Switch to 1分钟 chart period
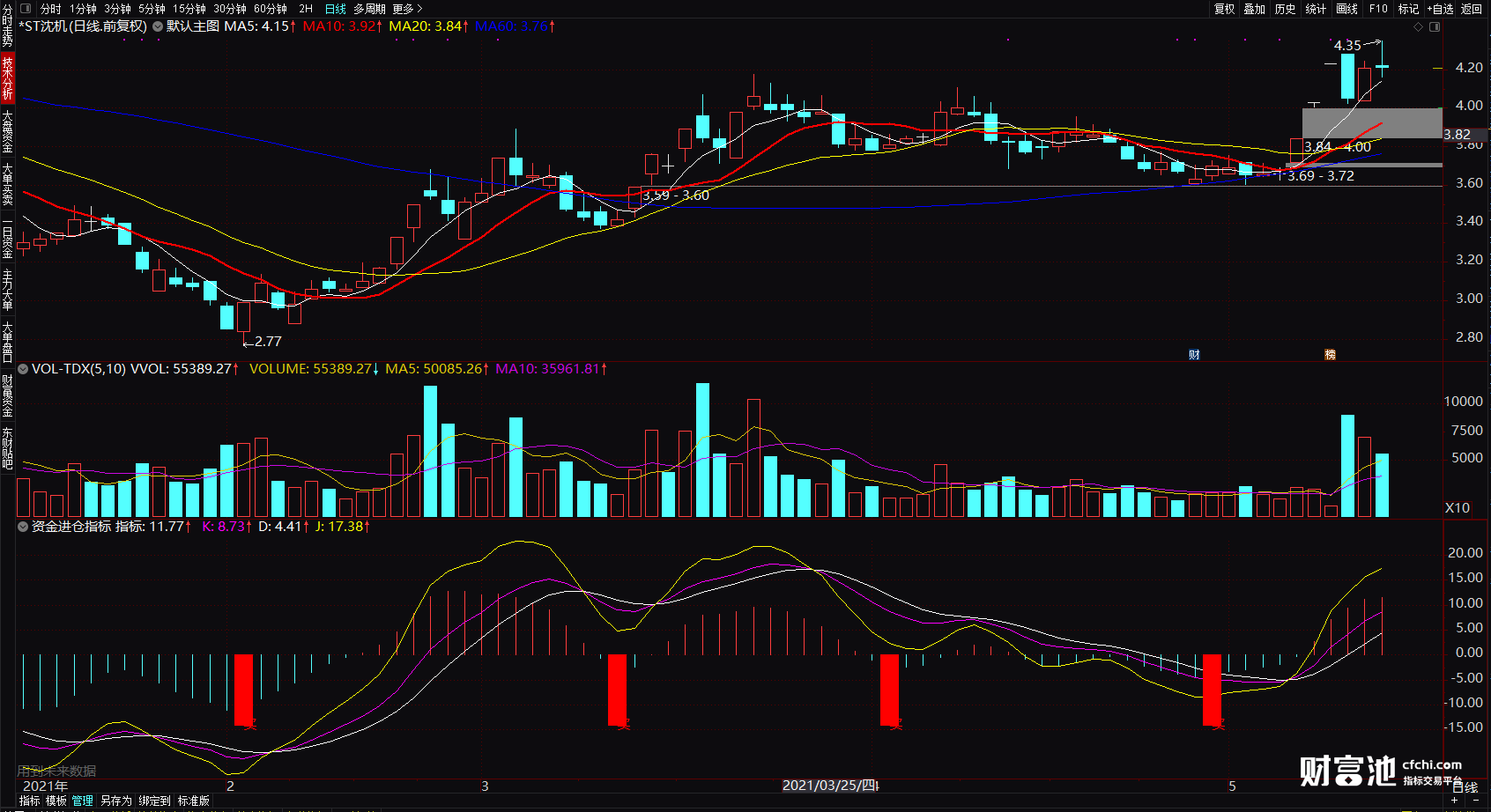 click(83, 9)
